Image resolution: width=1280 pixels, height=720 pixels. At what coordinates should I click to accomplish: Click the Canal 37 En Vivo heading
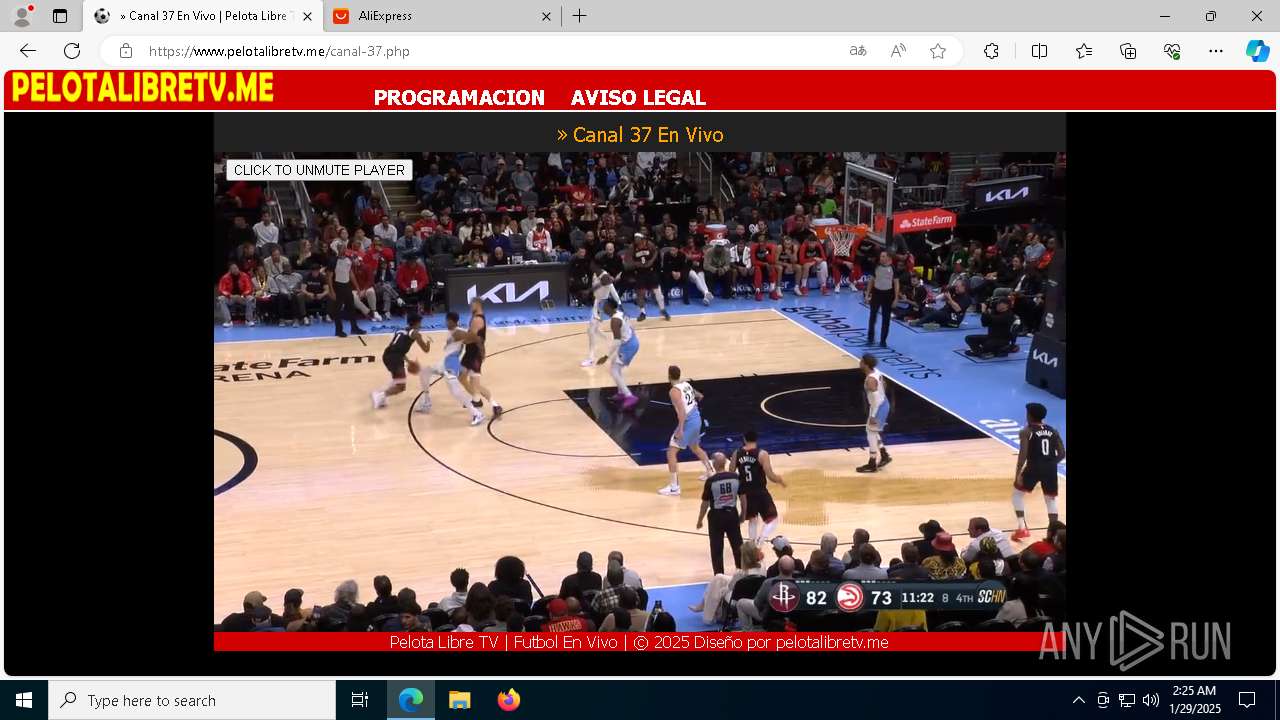click(x=640, y=134)
